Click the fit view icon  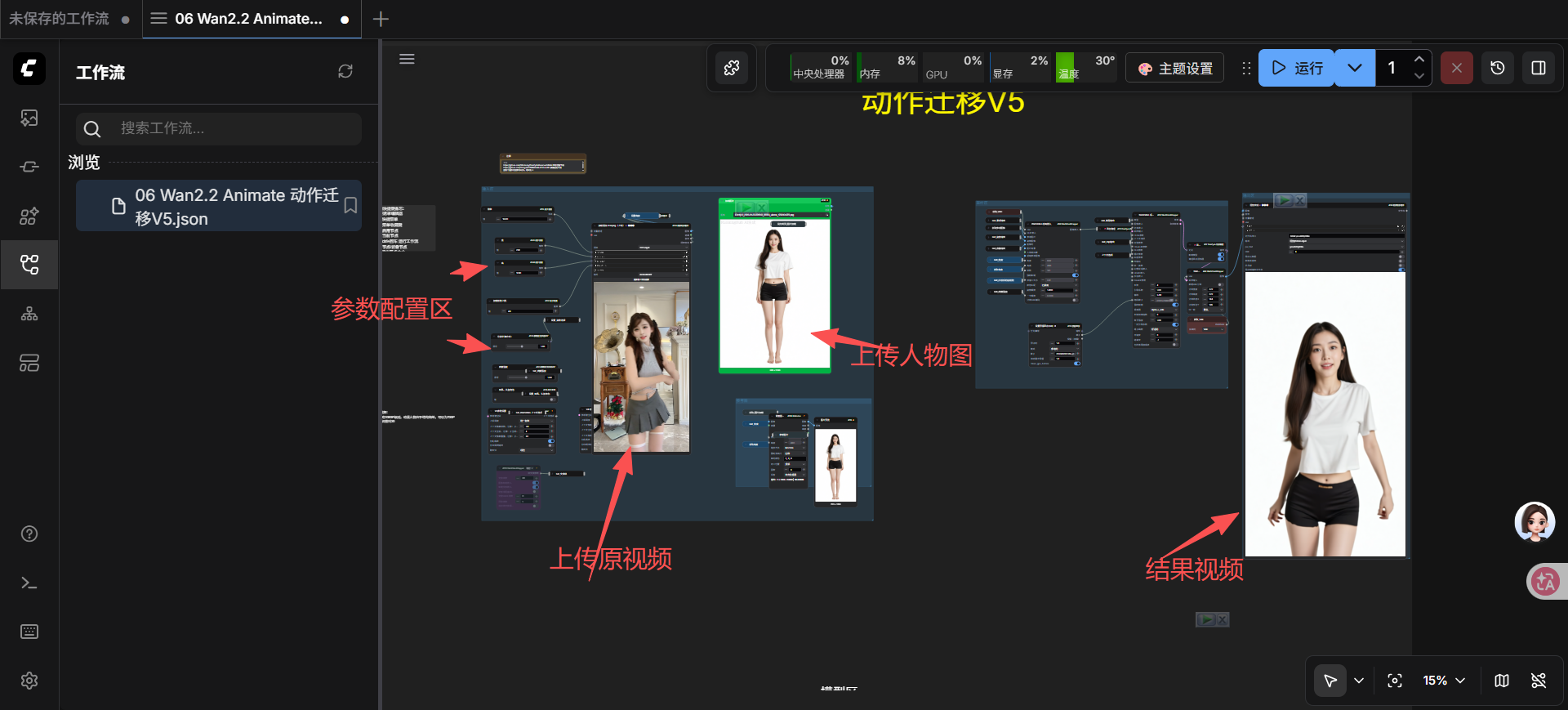point(1395,681)
